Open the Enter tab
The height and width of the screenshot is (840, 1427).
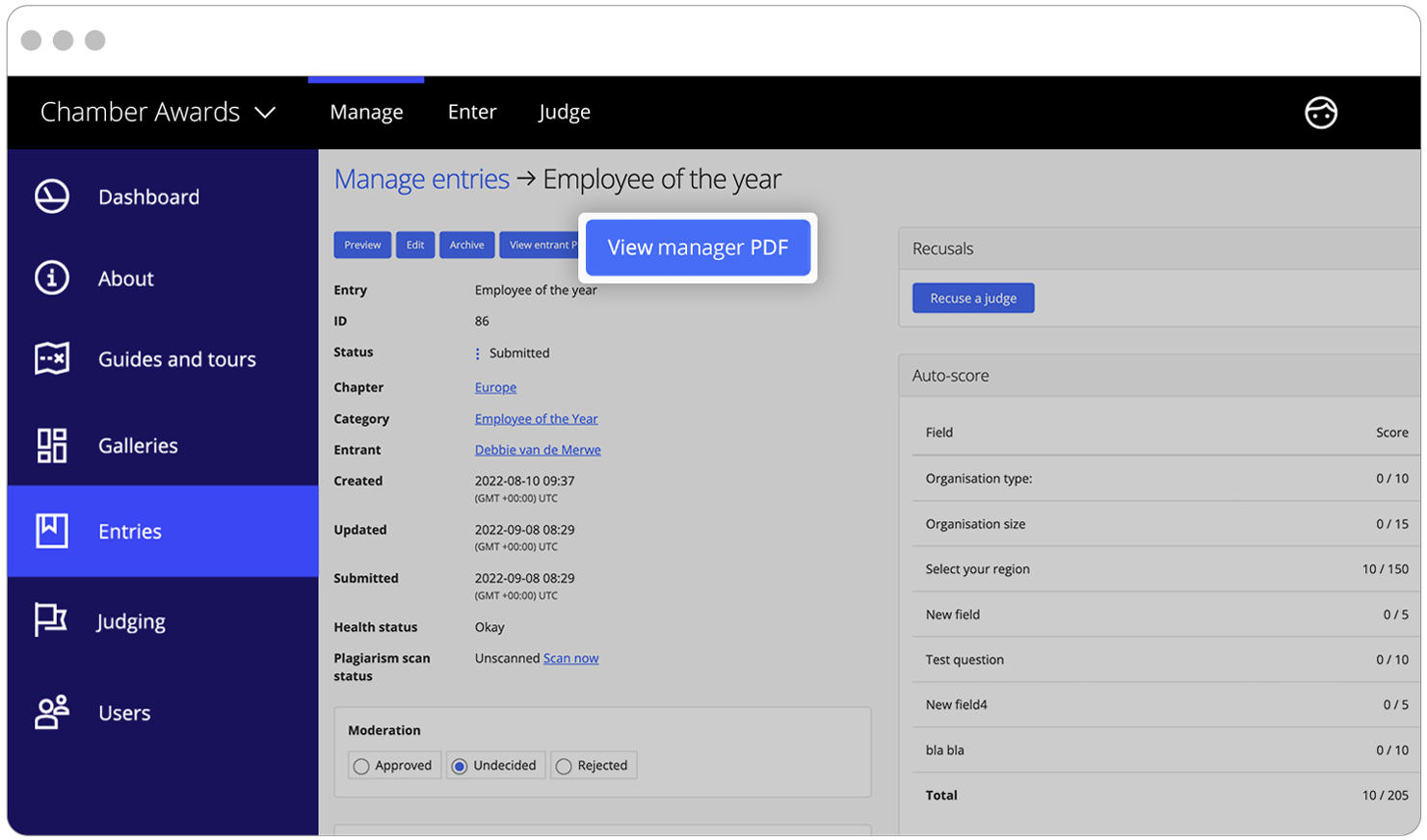point(471,112)
